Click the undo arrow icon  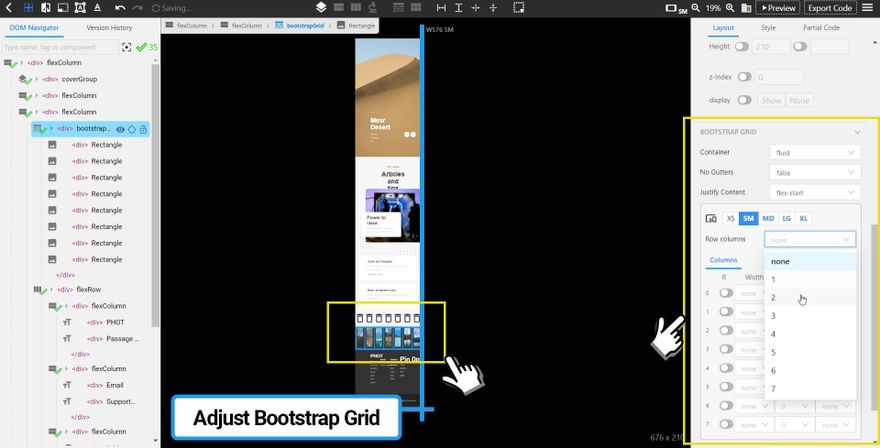click(x=120, y=8)
